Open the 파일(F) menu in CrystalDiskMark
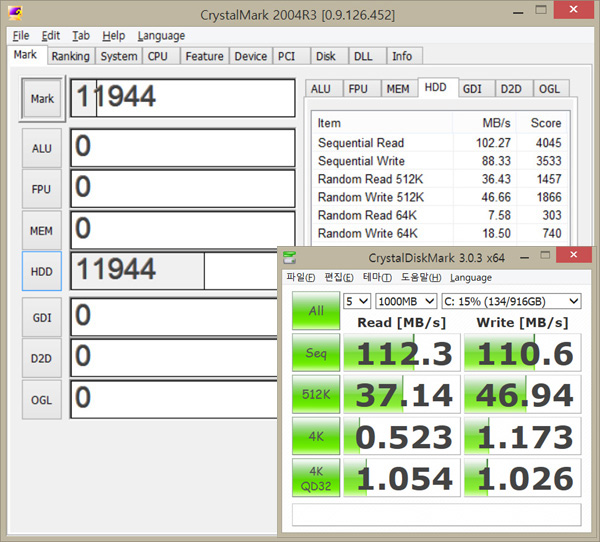The height and width of the screenshot is (542, 600). tap(300, 277)
